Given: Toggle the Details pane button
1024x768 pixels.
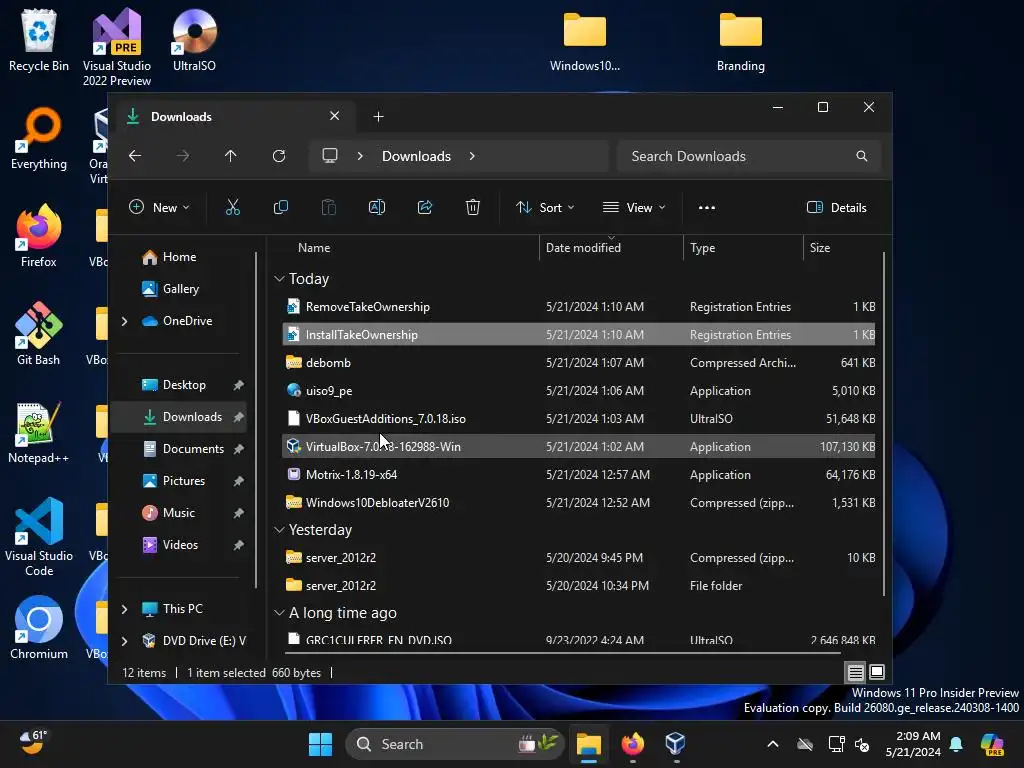Looking at the screenshot, I should click(x=837, y=208).
